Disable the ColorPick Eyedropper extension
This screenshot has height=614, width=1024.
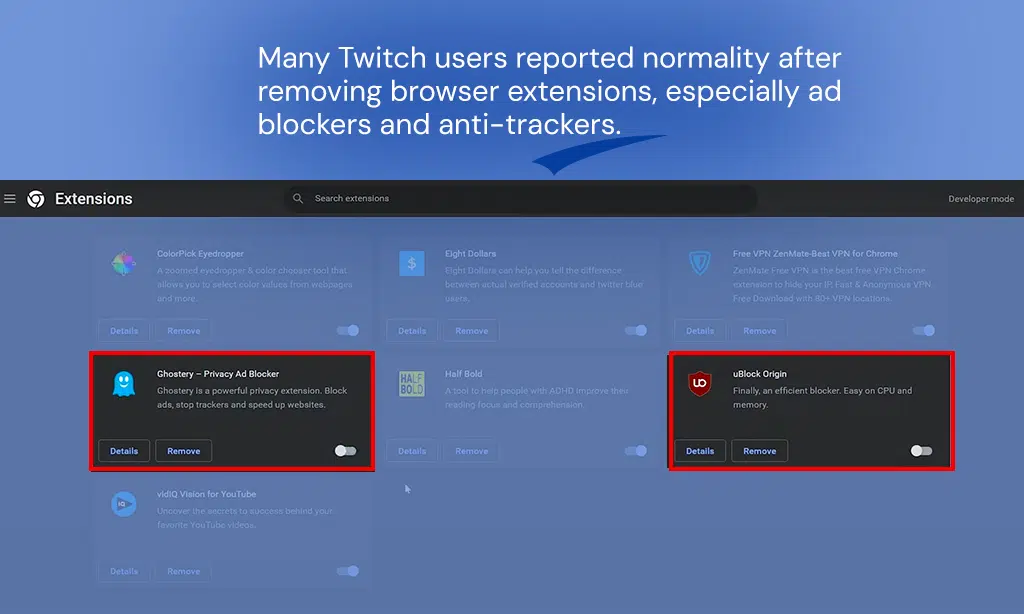347,331
